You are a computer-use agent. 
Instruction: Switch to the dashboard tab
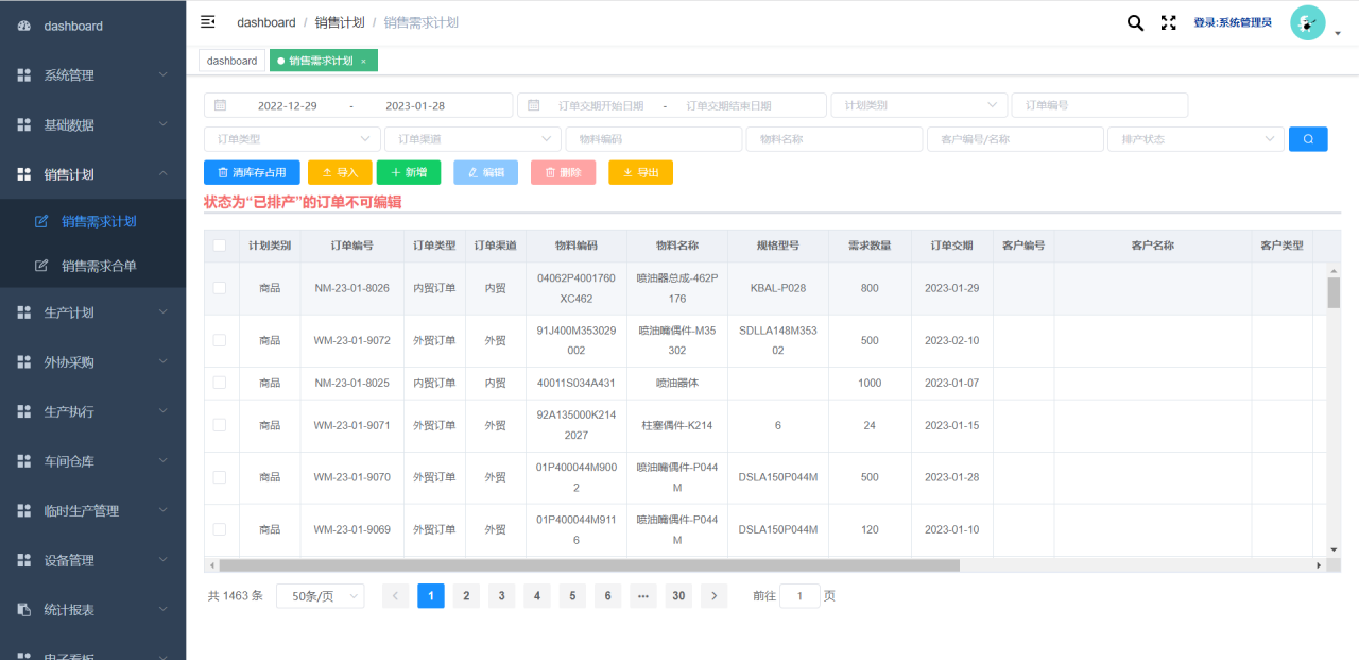[231, 60]
